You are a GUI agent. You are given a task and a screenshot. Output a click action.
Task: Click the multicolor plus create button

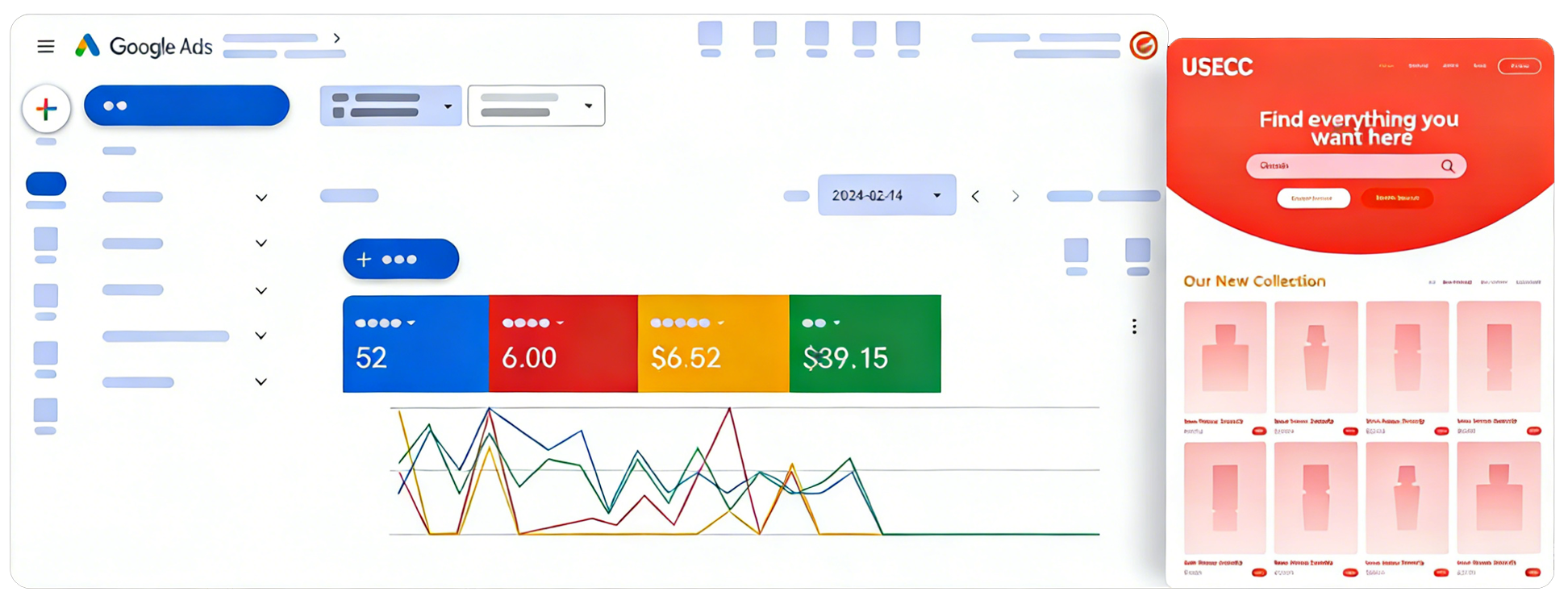click(47, 108)
